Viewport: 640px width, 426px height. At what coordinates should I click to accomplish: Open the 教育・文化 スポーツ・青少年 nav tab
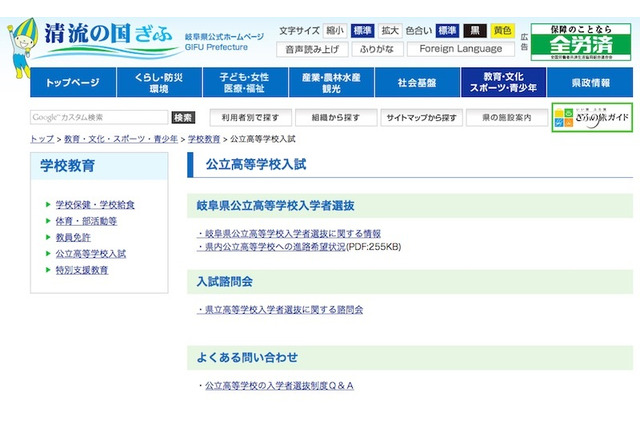pos(503,82)
